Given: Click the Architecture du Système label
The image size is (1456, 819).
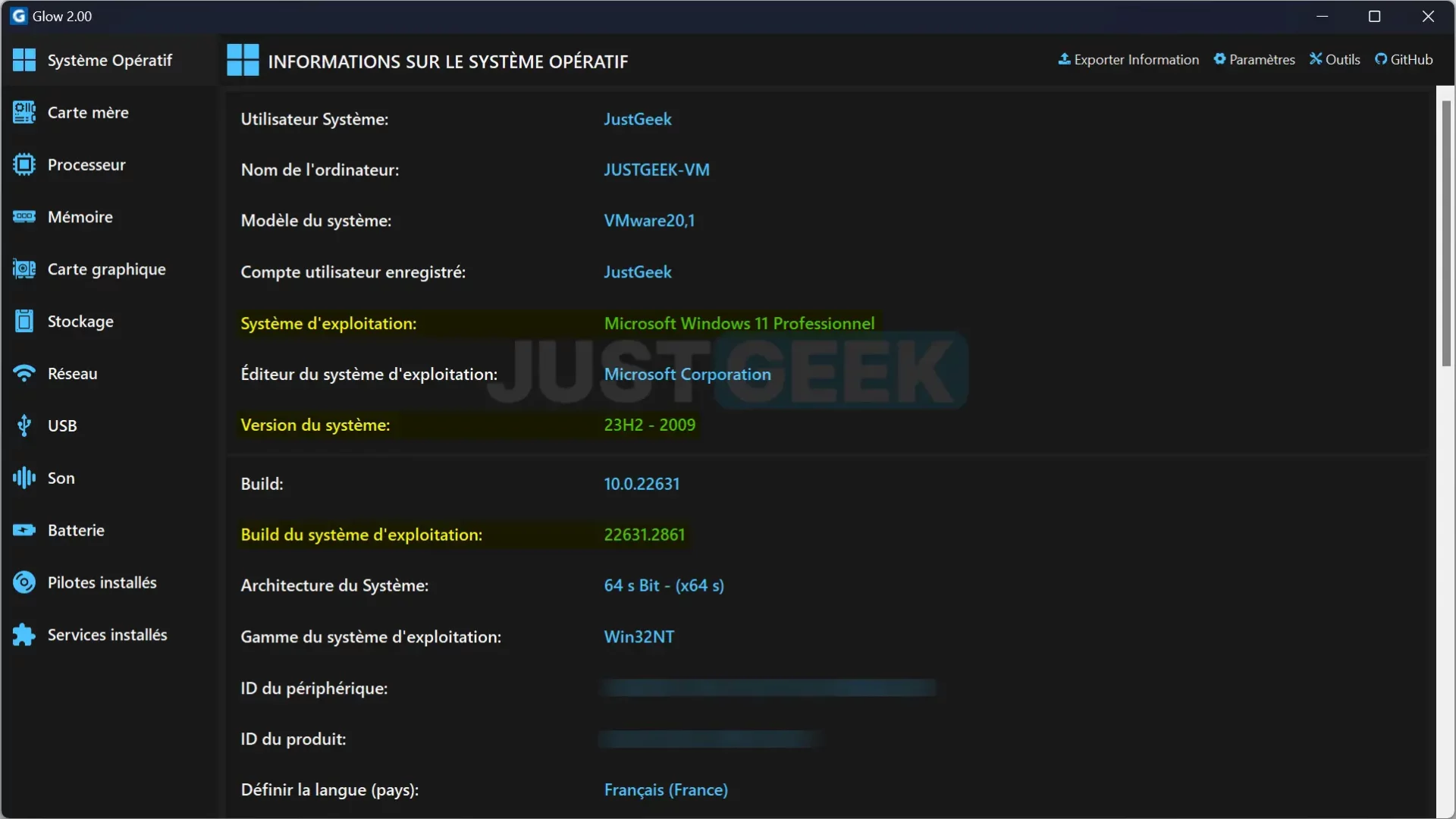Looking at the screenshot, I should click(x=334, y=585).
